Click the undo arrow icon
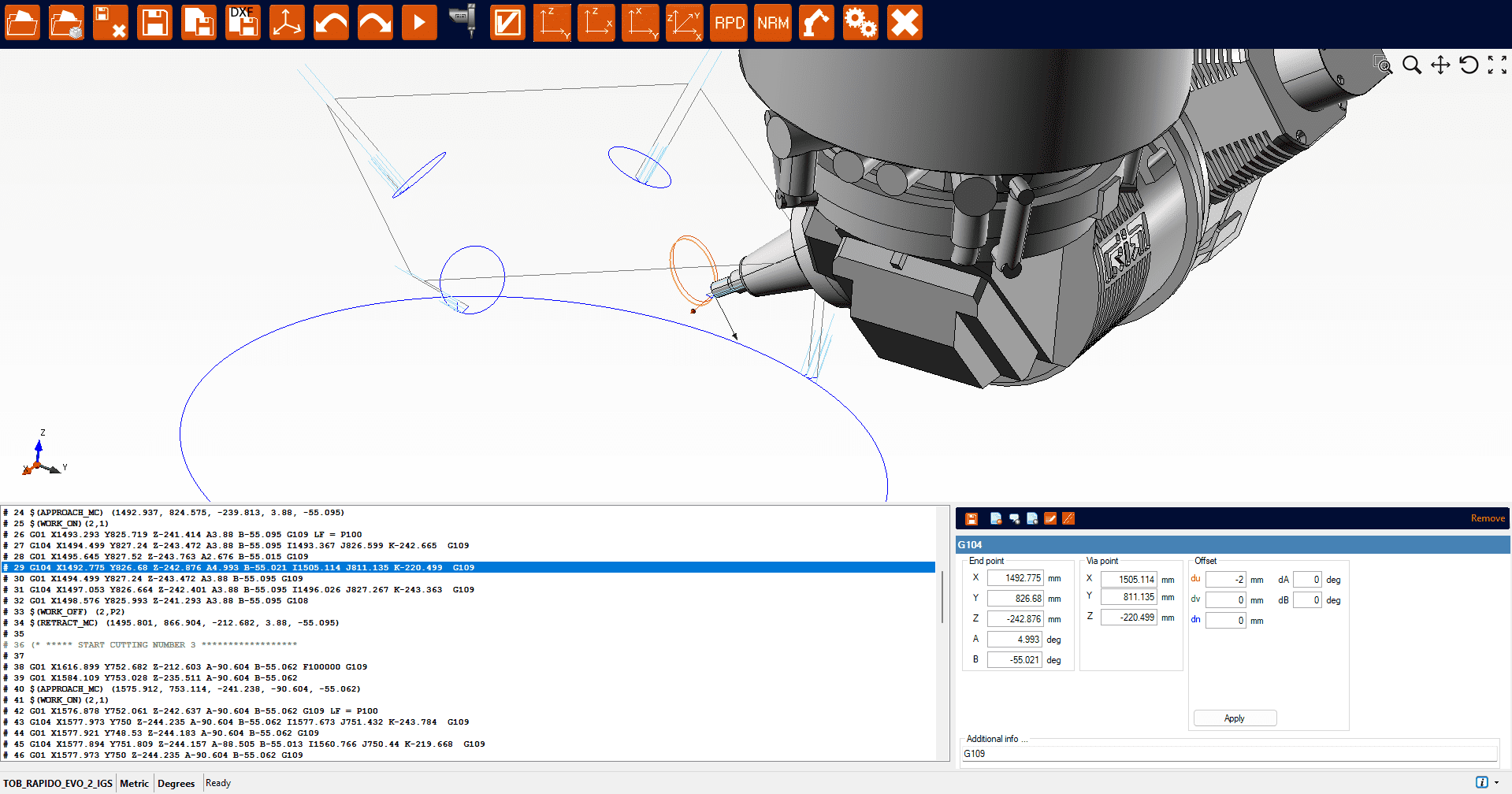1512x794 pixels. (331, 23)
